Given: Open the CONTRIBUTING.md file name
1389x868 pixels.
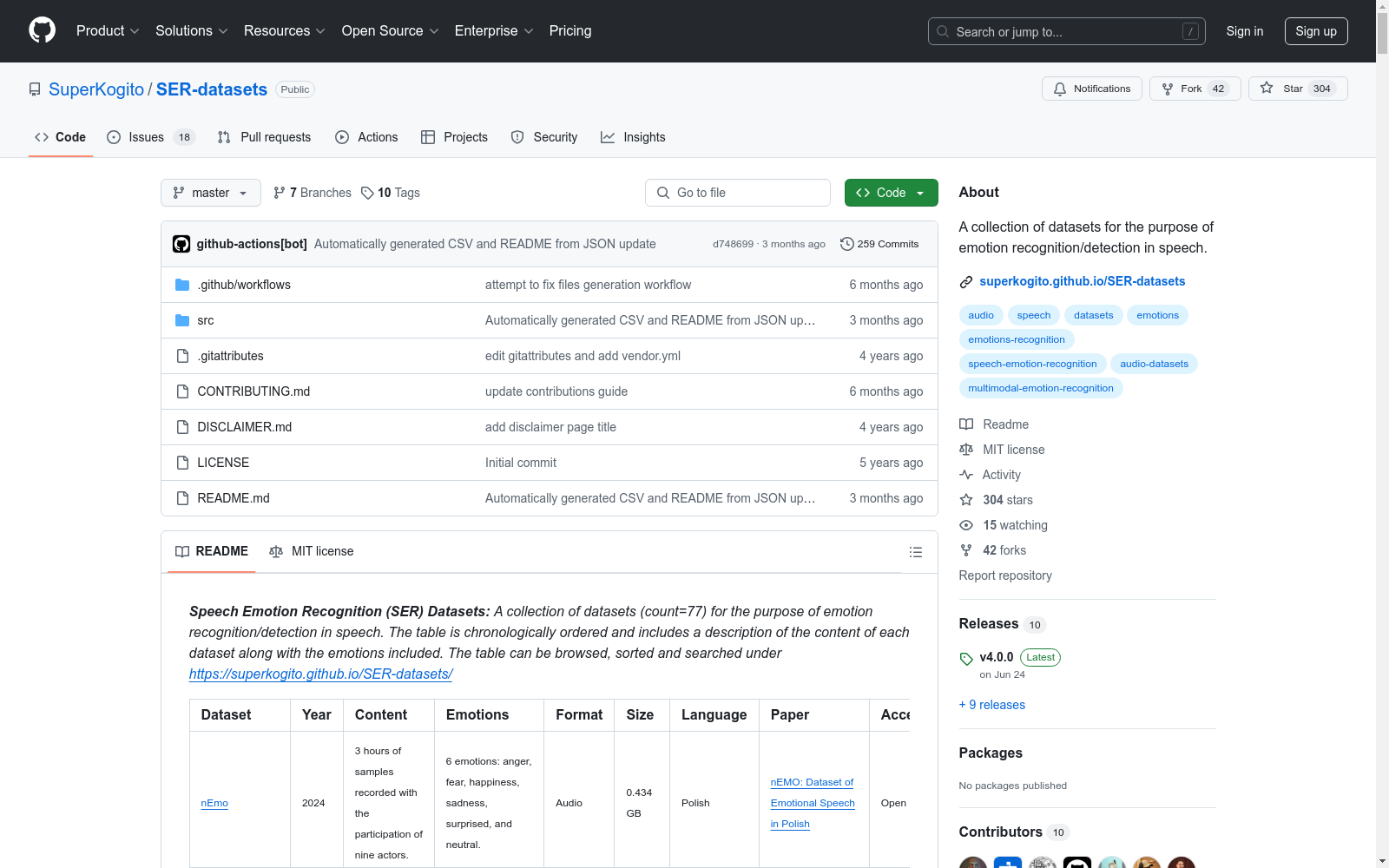Looking at the screenshot, I should (x=253, y=391).
